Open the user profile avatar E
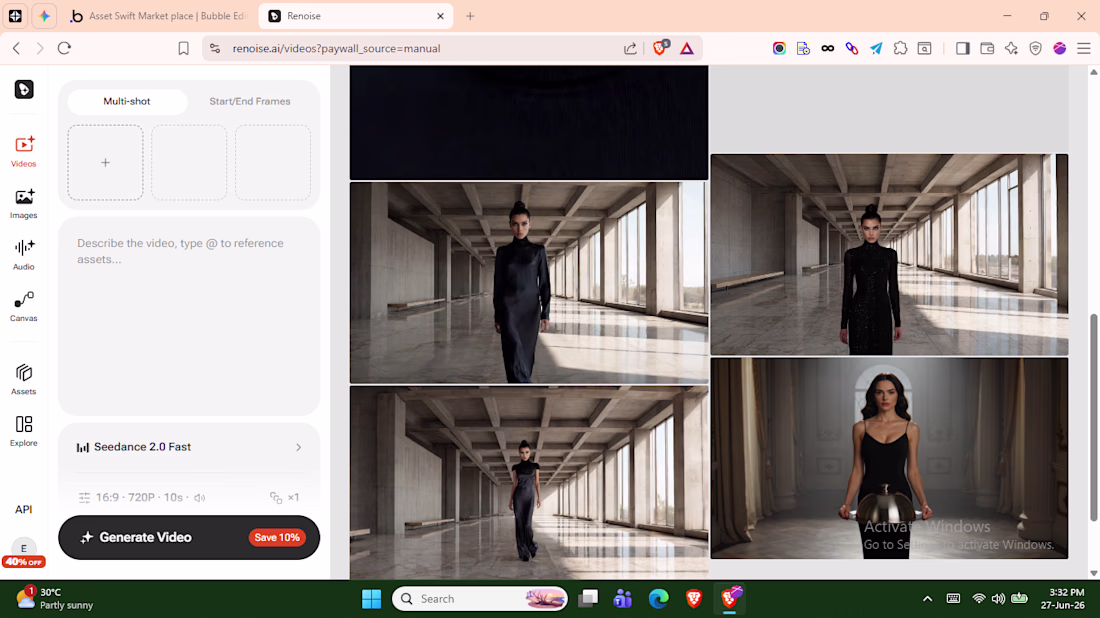Image resolution: width=1100 pixels, height=618 pixels. tap(24, 548)
